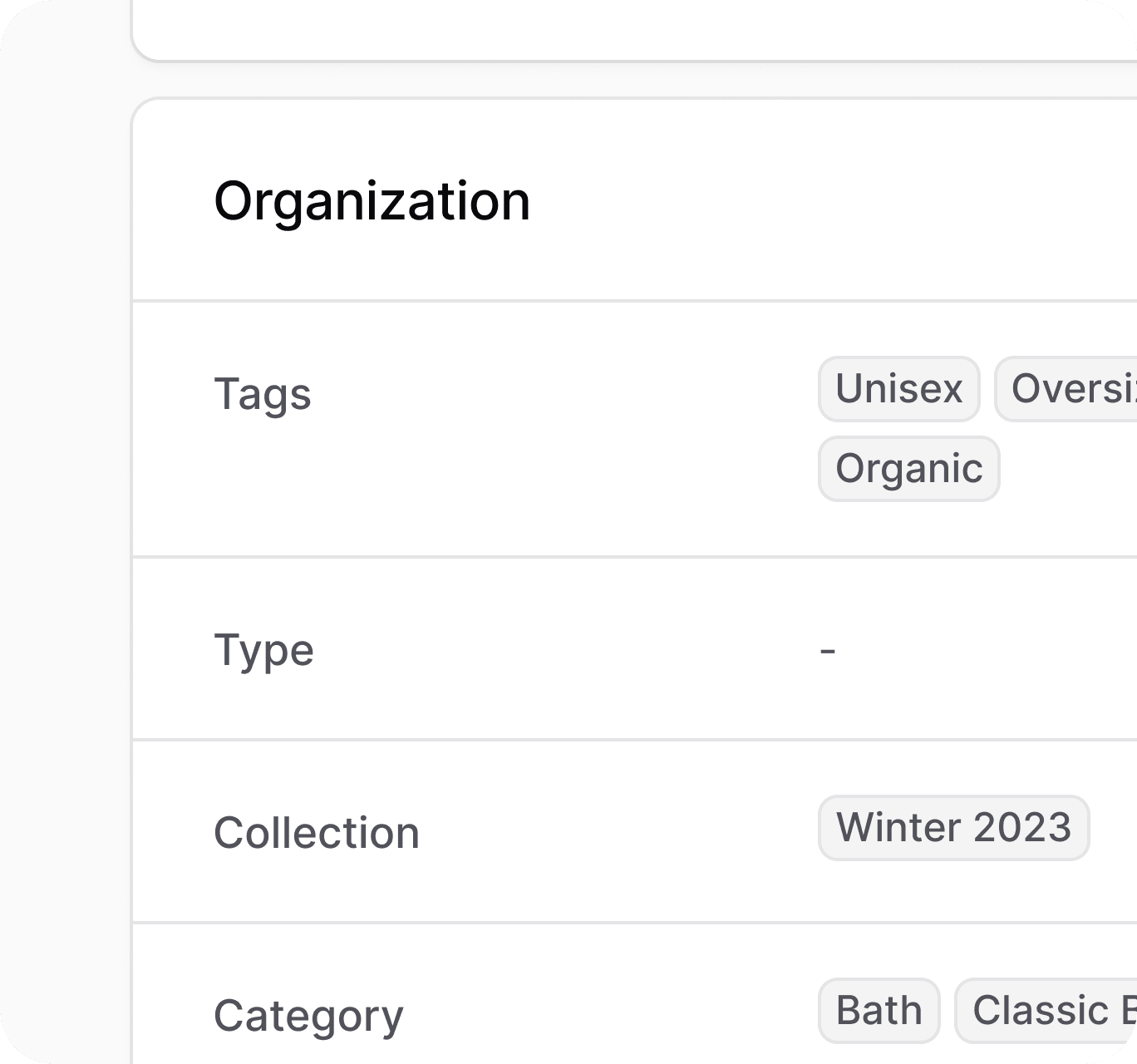The image size is (1137, 1064).
Task: Click blank header space right of Organization
Action: [x=831, y=202]
